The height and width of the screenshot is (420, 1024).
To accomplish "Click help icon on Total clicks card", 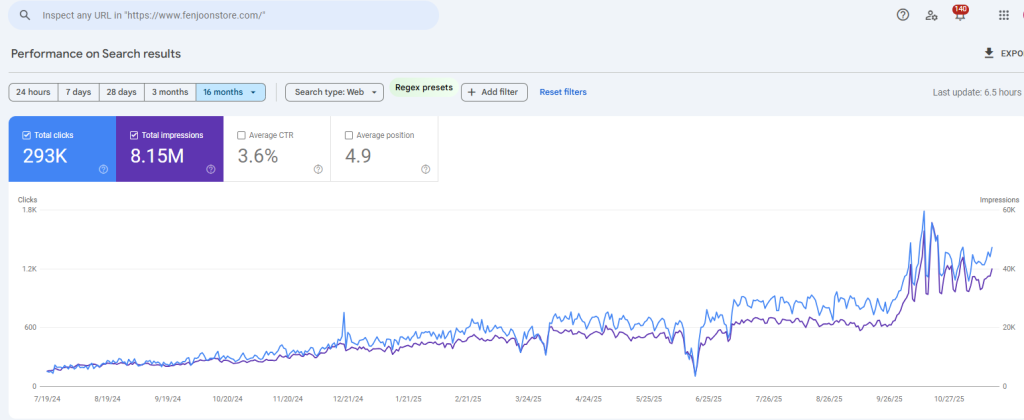I will click(103, 169).
